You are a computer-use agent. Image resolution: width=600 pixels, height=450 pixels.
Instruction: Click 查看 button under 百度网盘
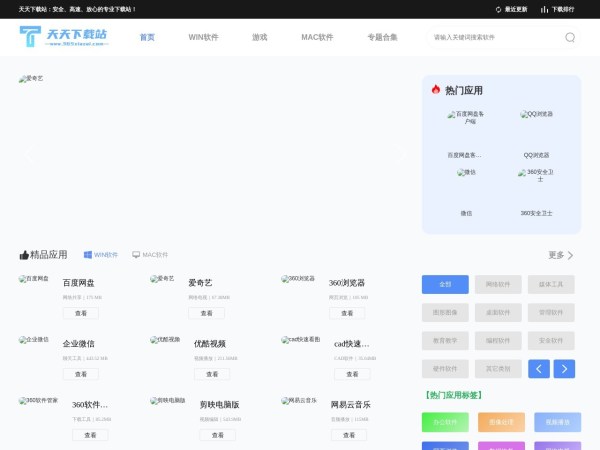pos(81,313)
